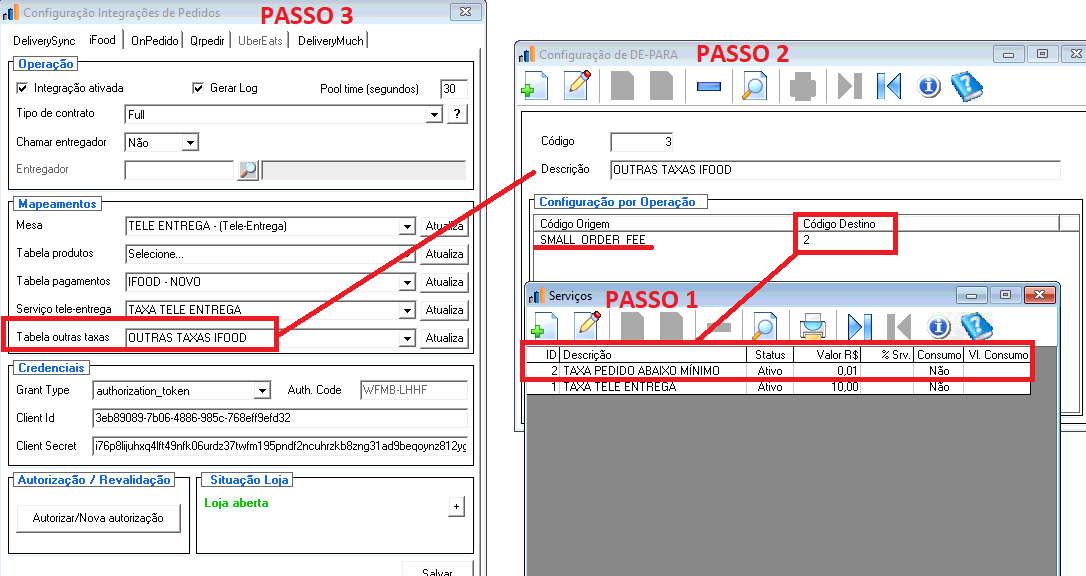The image size is (1086, 576).
Task: Open help book icon in DE-PARA toolbar
Action: pos(967,87)
